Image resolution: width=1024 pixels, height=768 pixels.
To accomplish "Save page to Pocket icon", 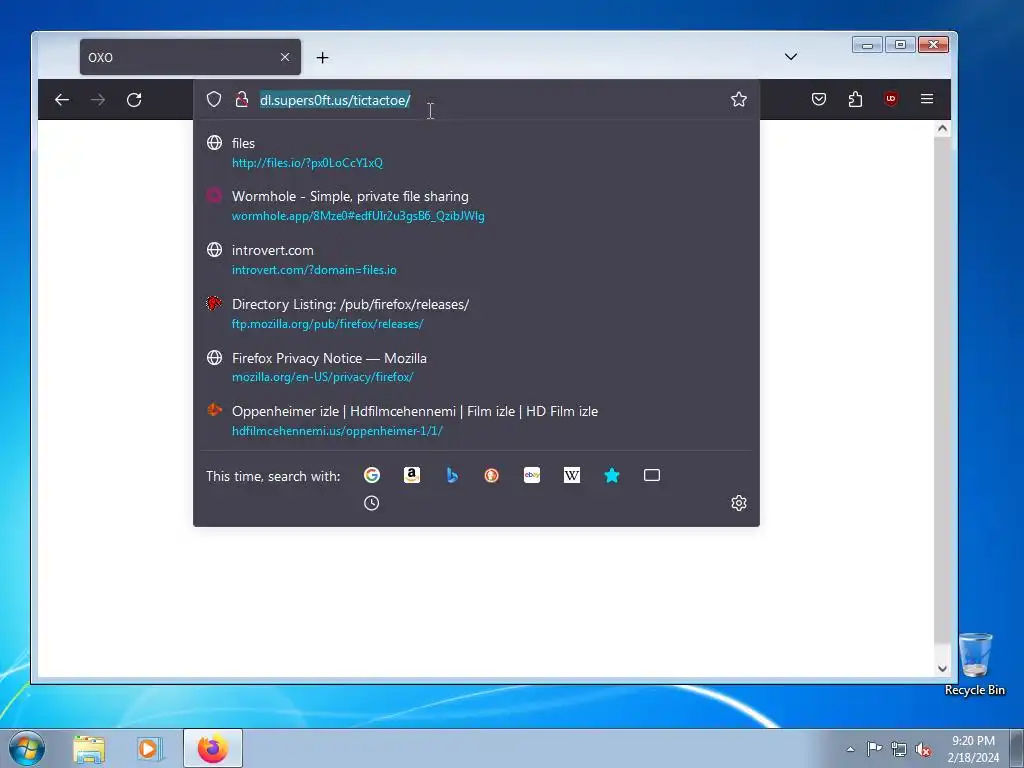I will tap(819, 99).
